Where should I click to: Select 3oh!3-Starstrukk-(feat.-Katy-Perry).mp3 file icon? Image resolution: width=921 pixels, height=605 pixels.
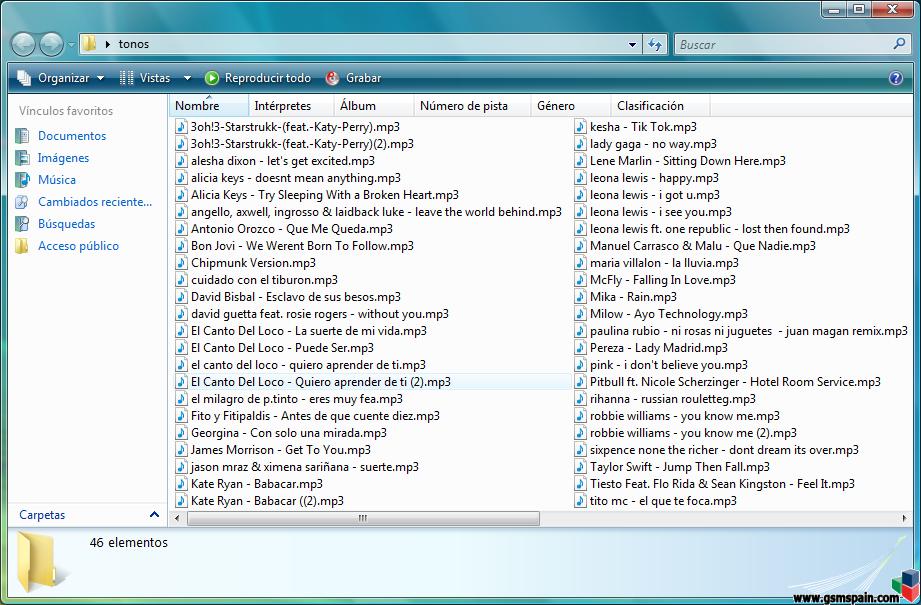[181, 127]
